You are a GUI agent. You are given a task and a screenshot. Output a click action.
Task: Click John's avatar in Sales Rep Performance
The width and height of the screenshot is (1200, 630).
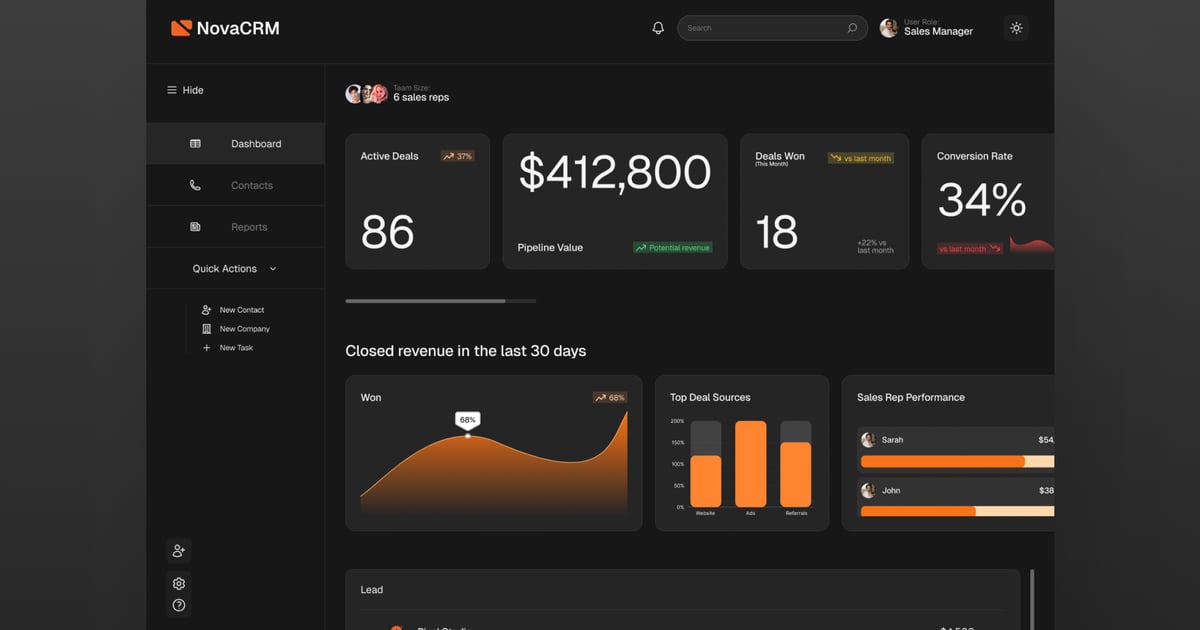click(868, 490)
